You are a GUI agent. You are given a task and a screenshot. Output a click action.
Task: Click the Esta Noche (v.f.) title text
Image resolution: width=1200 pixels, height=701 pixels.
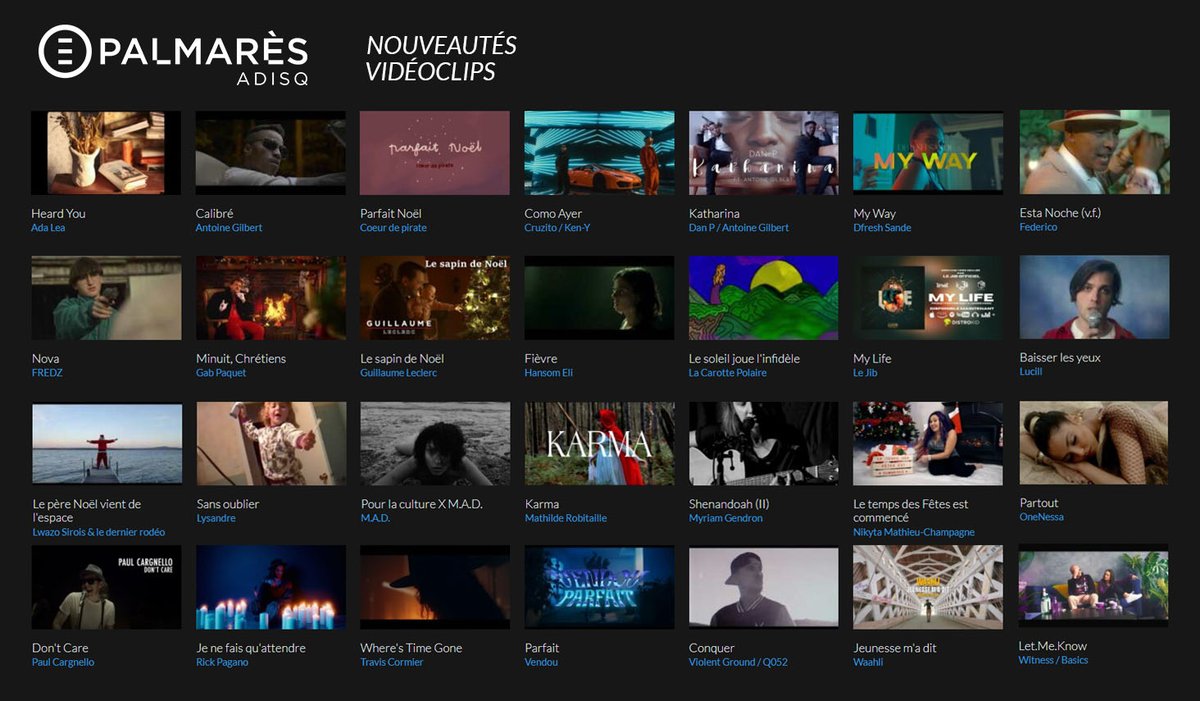pyautogui.click(x=1060, y=213)
